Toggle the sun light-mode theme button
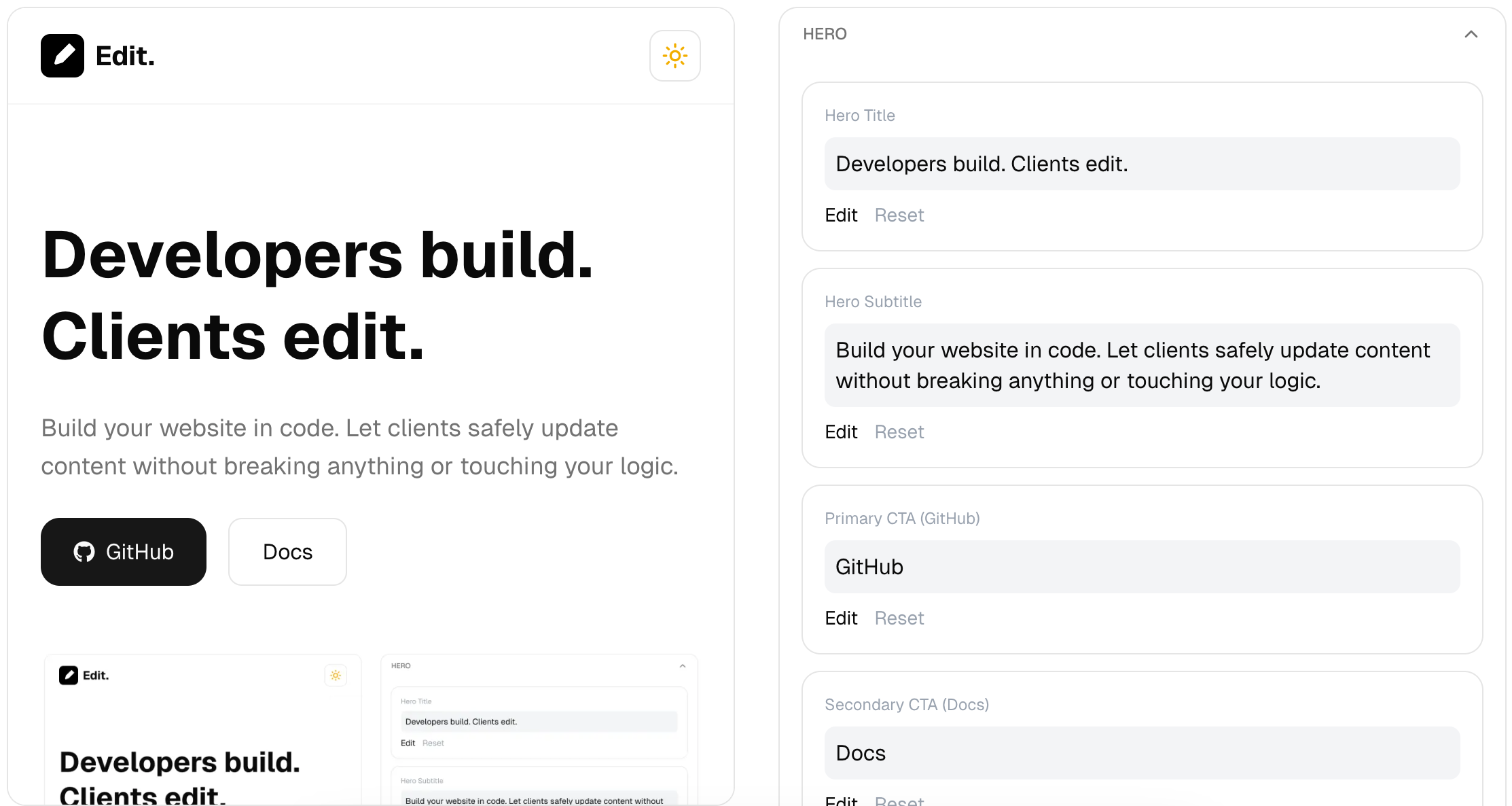The image size is (1512, 806). click(x=674, y=56)
